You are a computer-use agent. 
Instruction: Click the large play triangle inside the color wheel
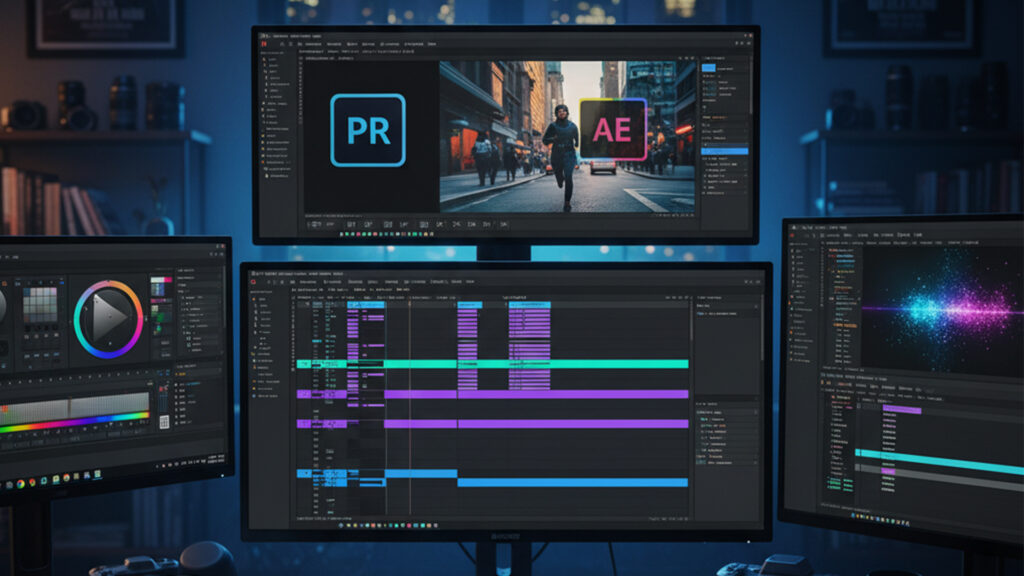point(109,319)
